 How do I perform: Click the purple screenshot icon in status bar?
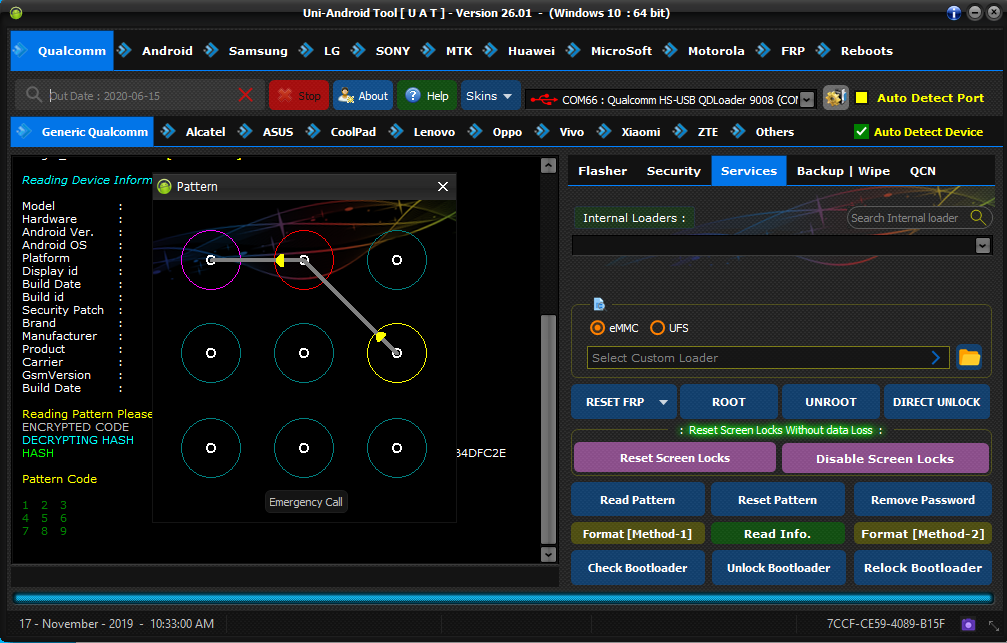968,624
